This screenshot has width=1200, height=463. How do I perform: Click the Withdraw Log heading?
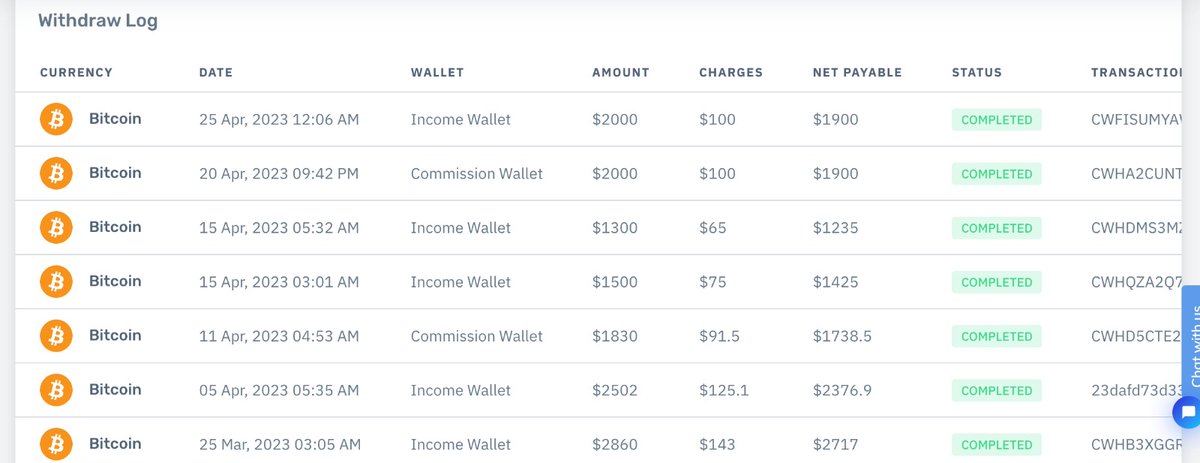[98, 20]
